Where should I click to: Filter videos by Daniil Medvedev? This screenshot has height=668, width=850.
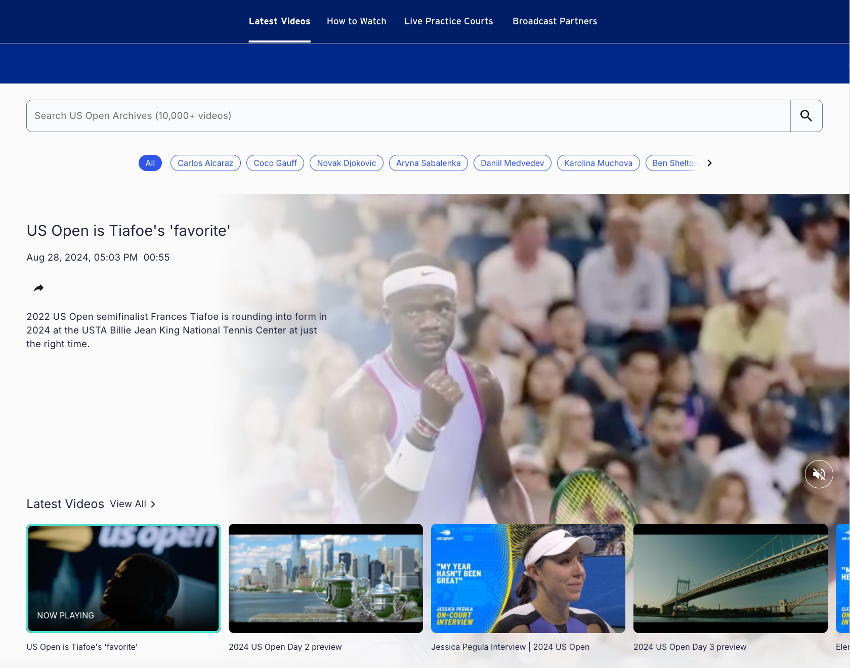point(512,163)
